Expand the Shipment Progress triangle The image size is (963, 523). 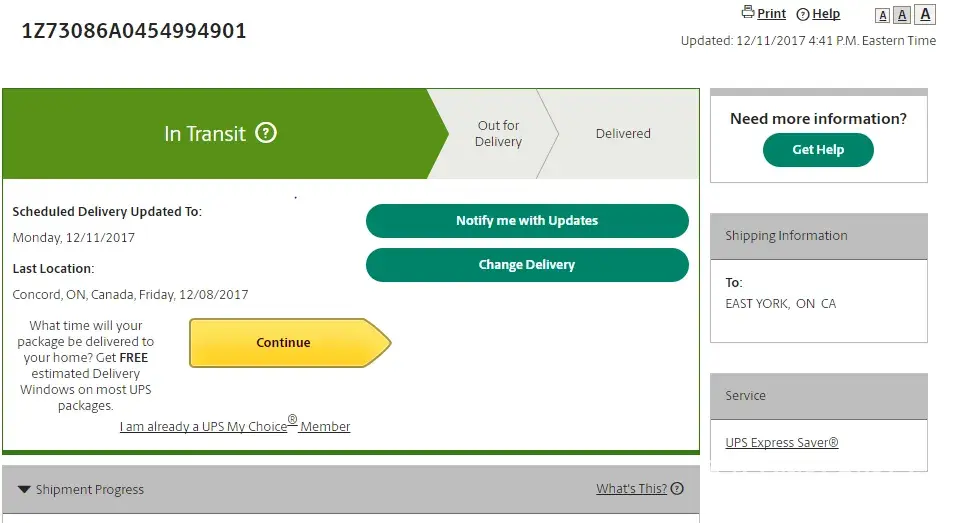coord(24,490)
